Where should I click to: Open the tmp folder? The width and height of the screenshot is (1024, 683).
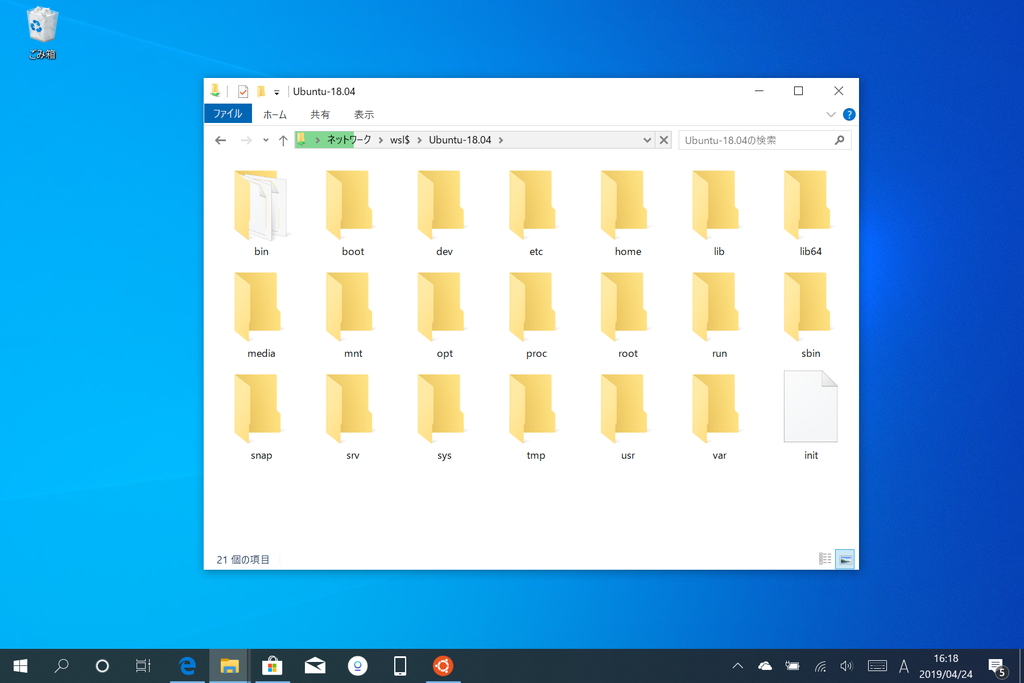pos(536,417)
